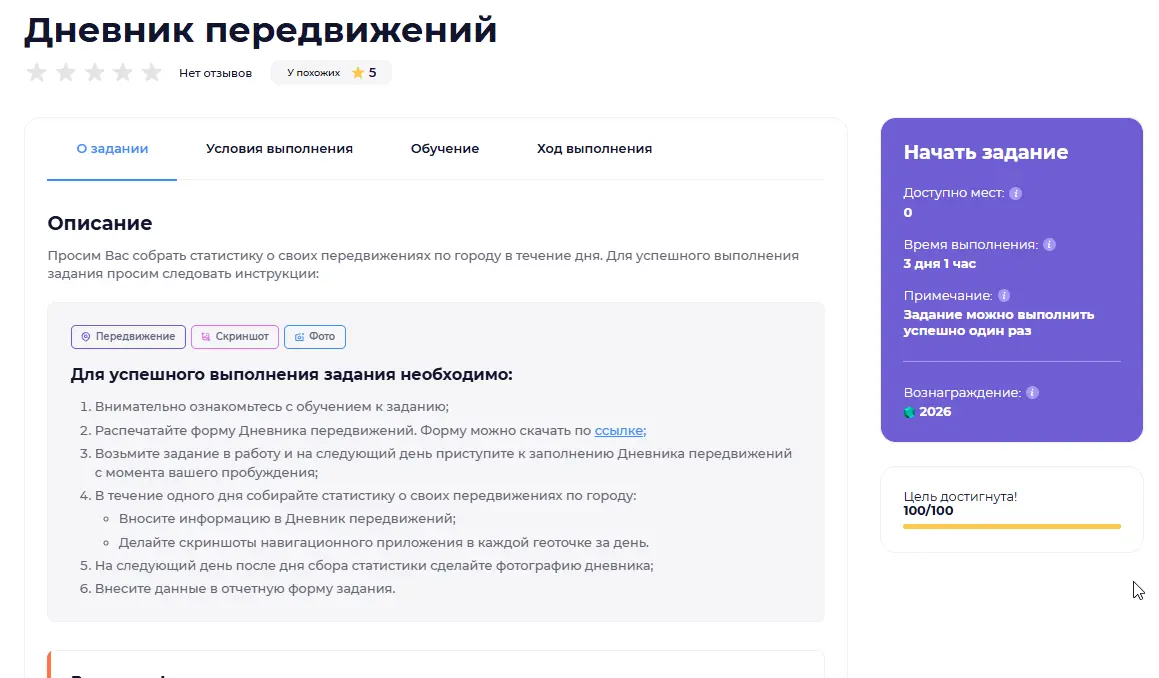Click bullet Делайте скриншоты навигационного приложения
The width and height of the screenshot is (1159, 678).
pyautogui.click(x=384, y=543)
